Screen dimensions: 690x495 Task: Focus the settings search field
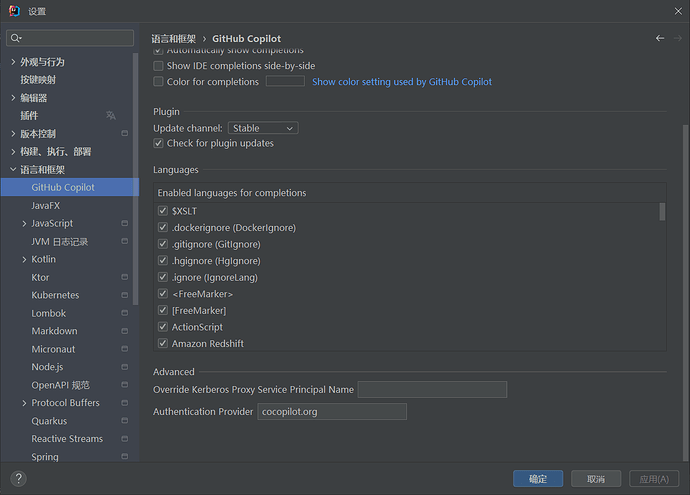[70, 38]
